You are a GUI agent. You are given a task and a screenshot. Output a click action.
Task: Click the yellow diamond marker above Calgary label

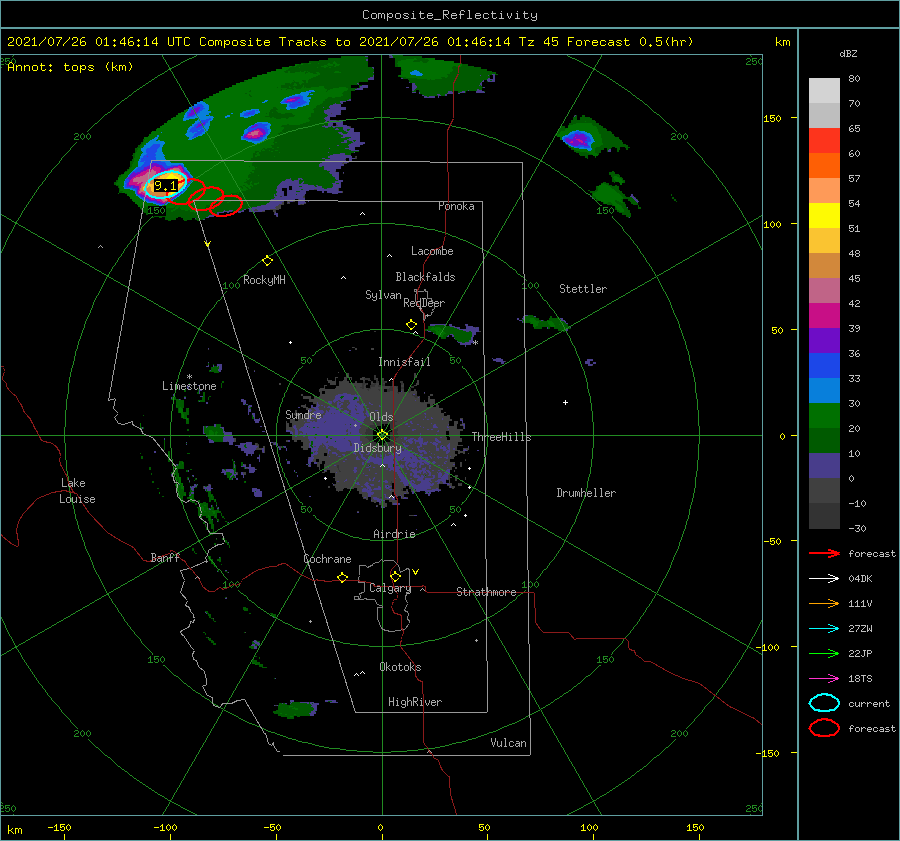[395, 576]
